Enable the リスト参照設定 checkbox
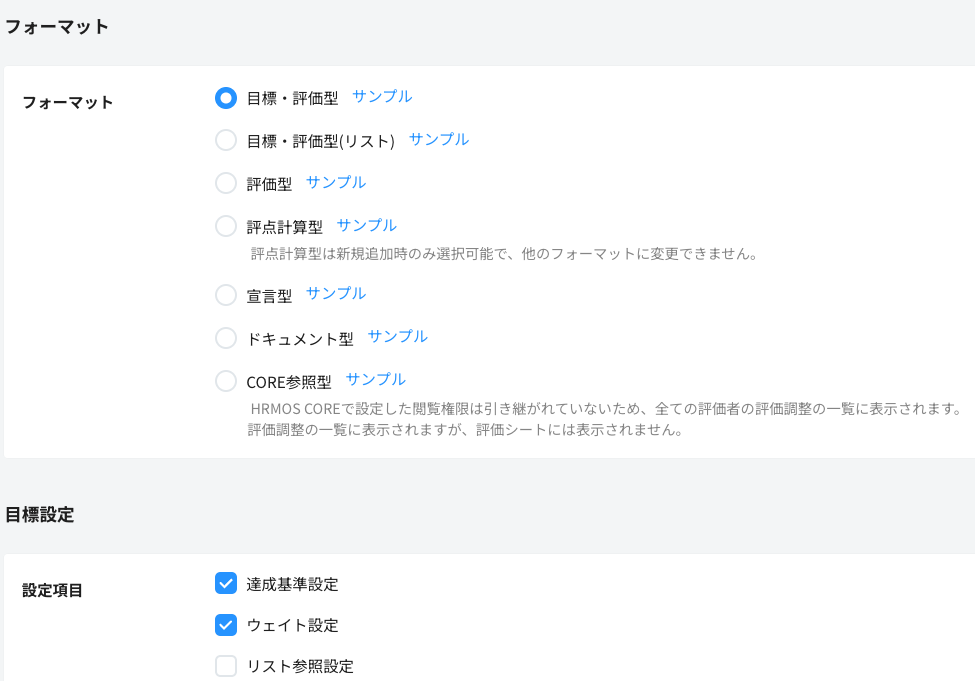This screenshot has height=681, width=975. coord(226,666)
